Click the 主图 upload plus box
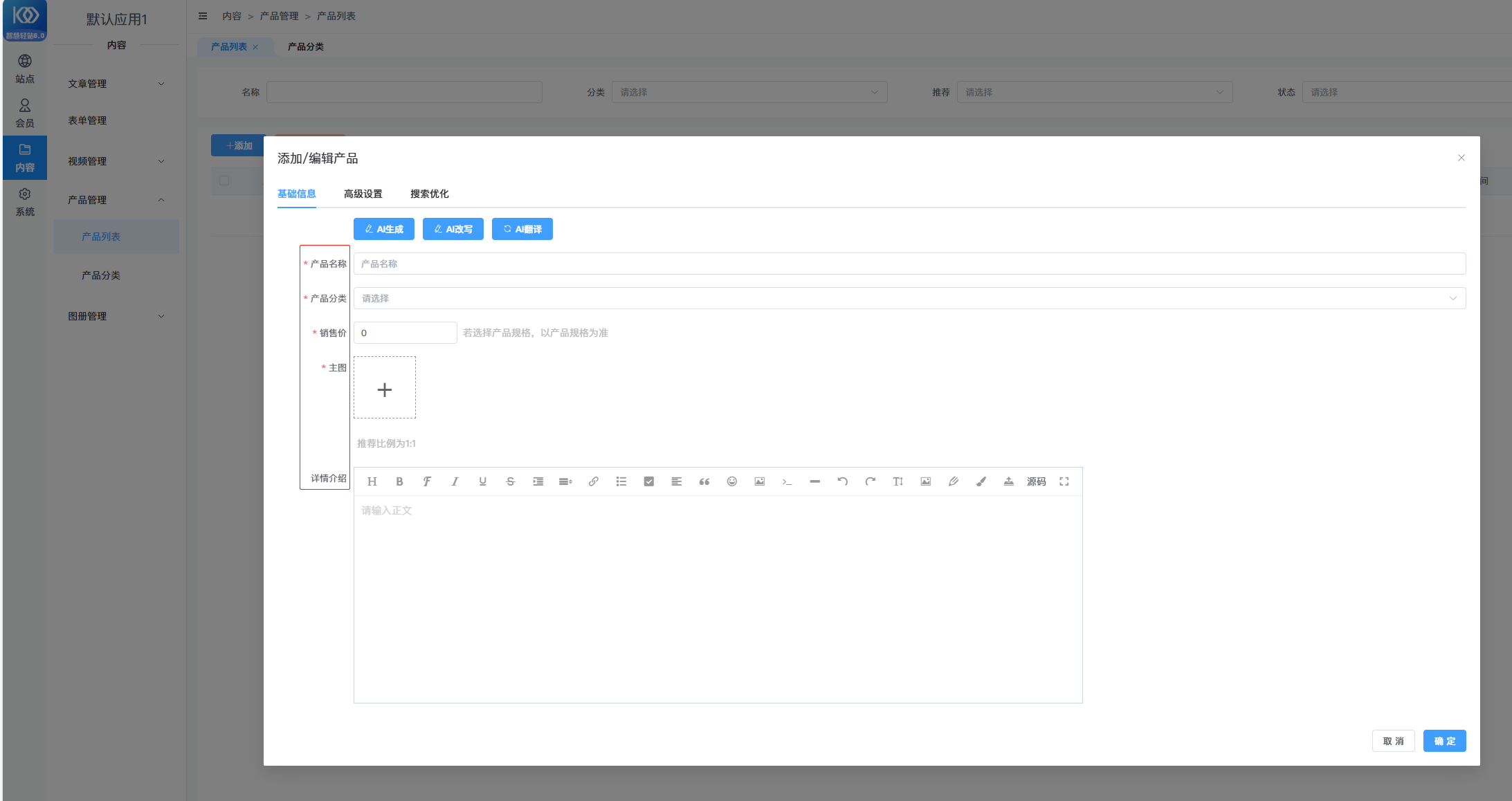Viewport: 1512px width, 801px height. click(385, 387)
